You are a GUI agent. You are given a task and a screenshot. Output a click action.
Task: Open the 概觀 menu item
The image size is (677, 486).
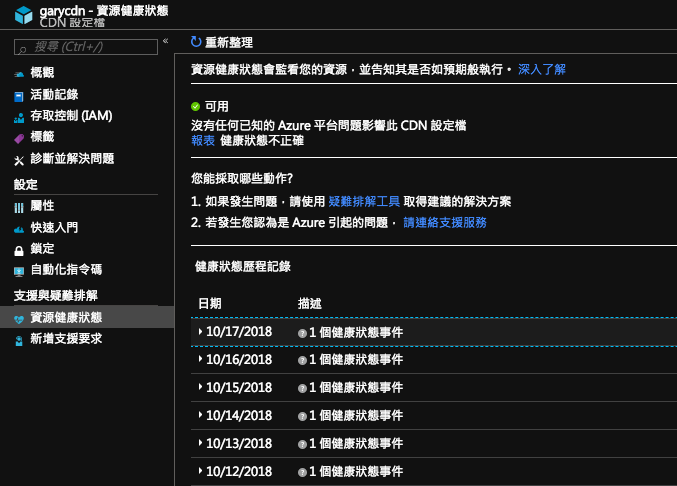point(42,73)
